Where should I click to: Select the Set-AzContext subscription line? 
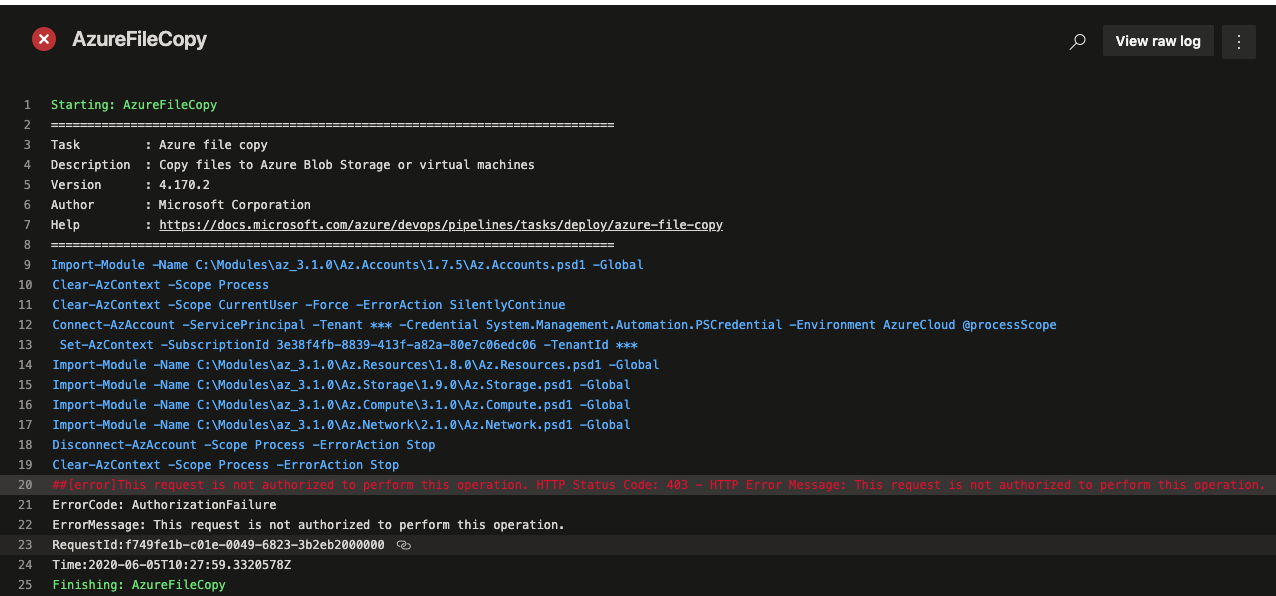click(341, 345)
